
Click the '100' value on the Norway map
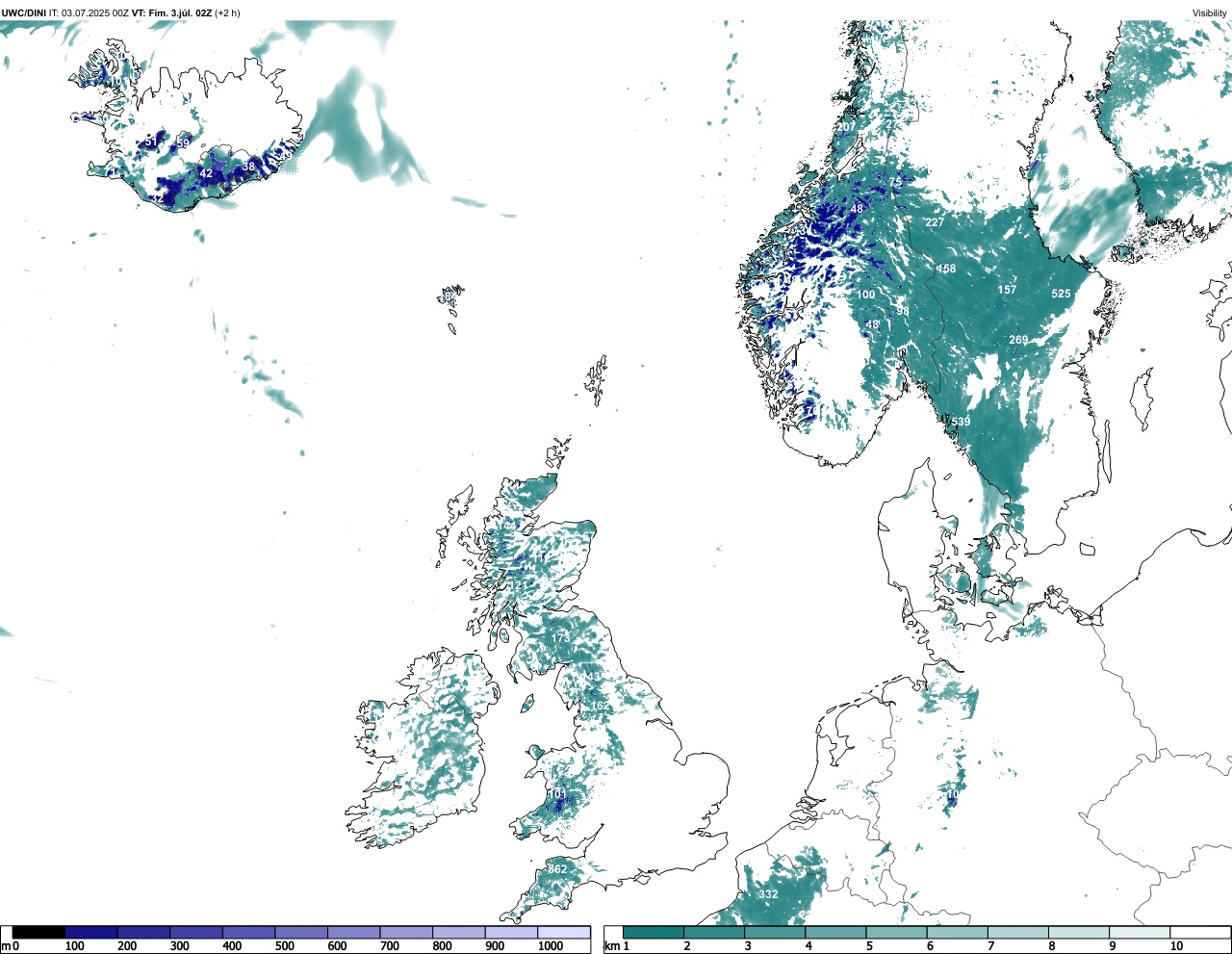[x=866, y=296]
